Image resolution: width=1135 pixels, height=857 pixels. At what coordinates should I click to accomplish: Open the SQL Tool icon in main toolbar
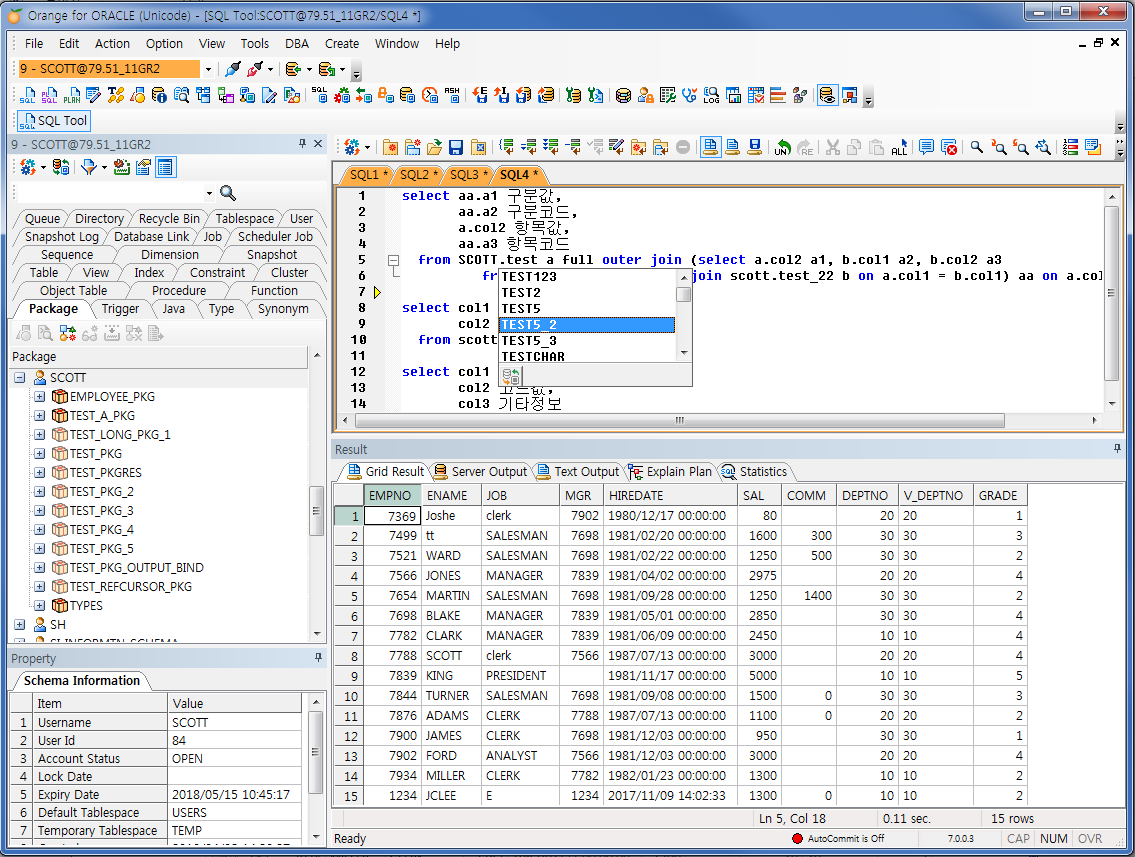(x=28, y=96)
